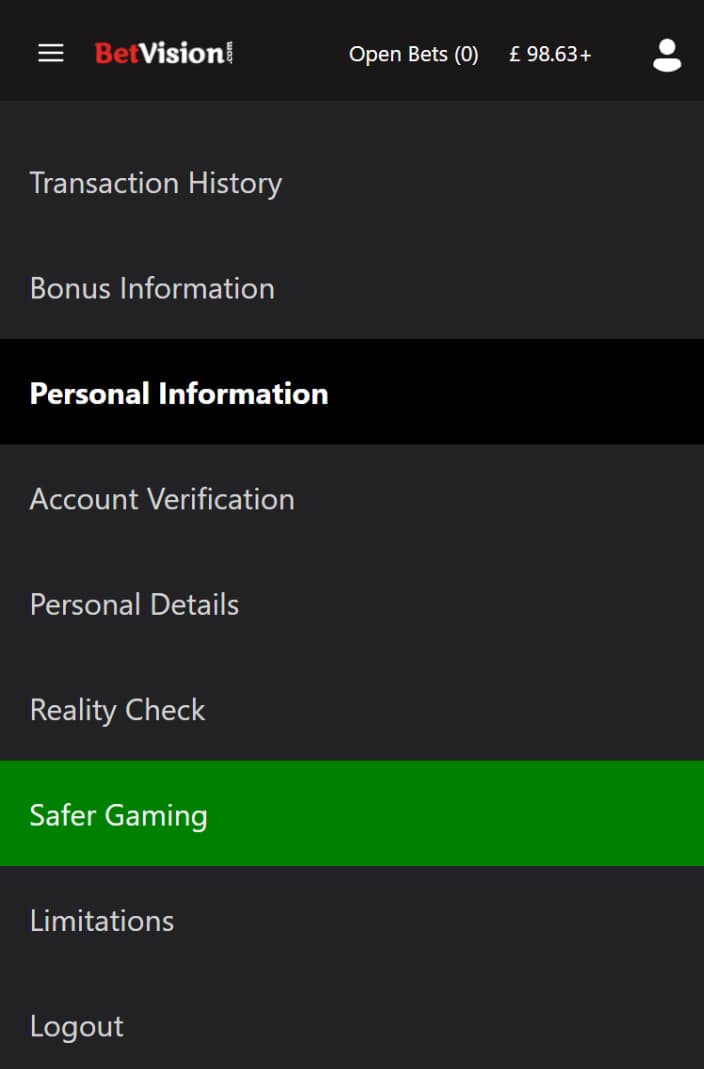The image size is (704, 1069).
Task: Tap the plus sign beside the balance
Action: [585, 55]
